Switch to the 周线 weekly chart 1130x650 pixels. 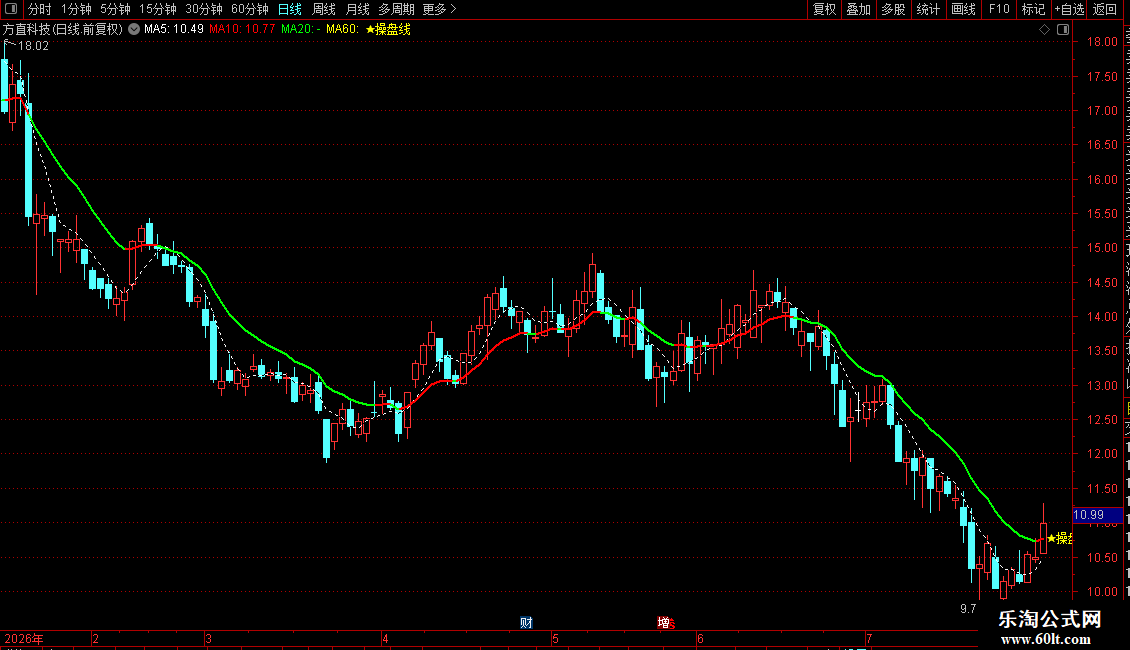(324, 9)
